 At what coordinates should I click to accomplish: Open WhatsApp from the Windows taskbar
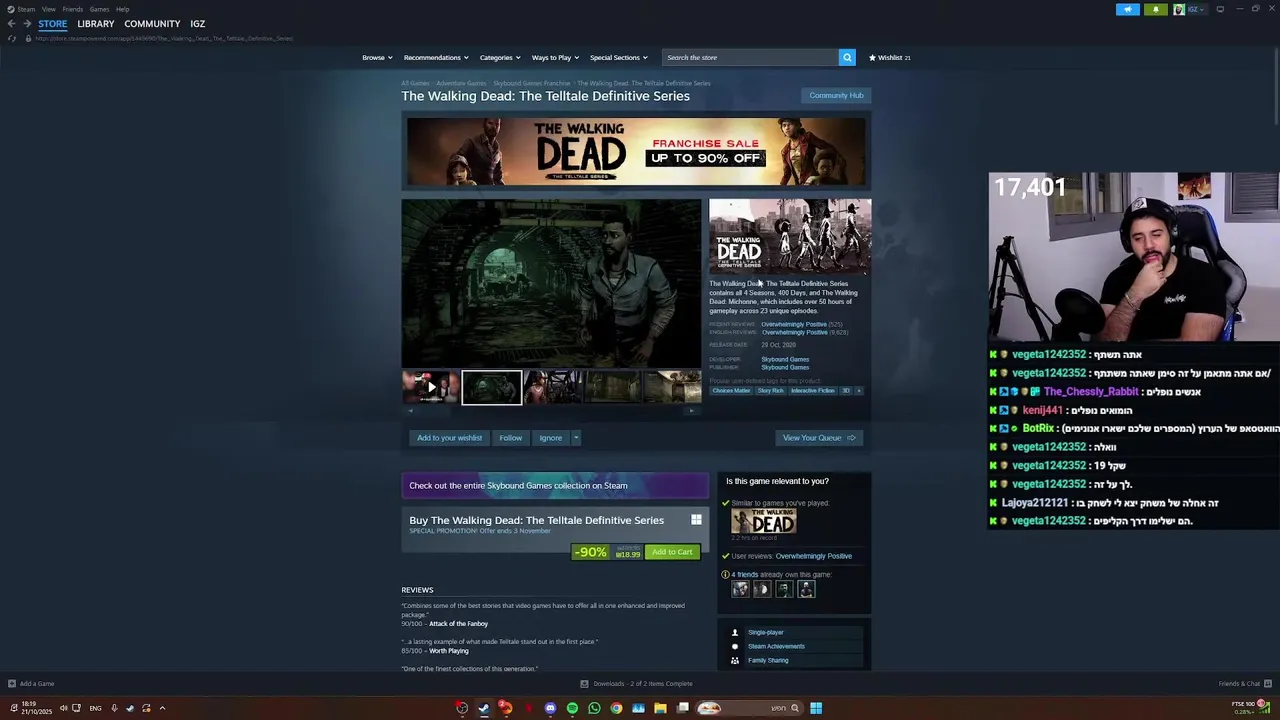[594, 708]
